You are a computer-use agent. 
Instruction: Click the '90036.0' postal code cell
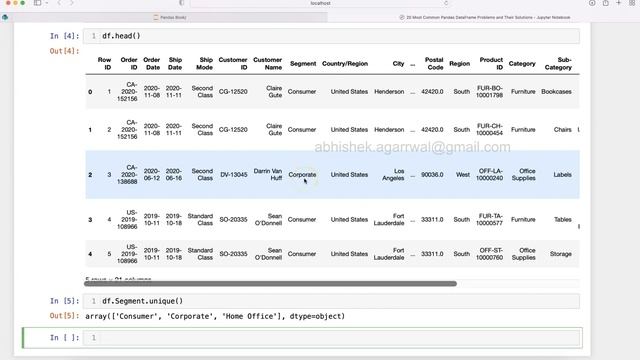[432, 175]
